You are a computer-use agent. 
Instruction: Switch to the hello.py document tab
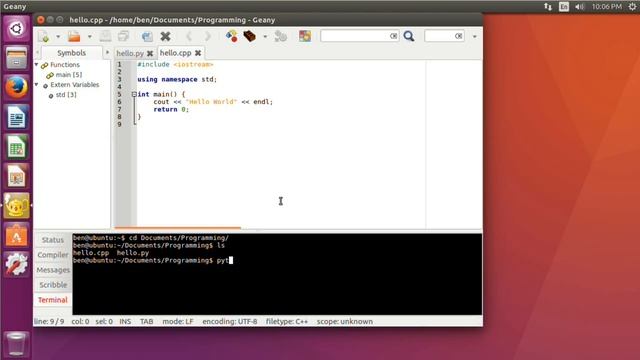coord(130,53)
